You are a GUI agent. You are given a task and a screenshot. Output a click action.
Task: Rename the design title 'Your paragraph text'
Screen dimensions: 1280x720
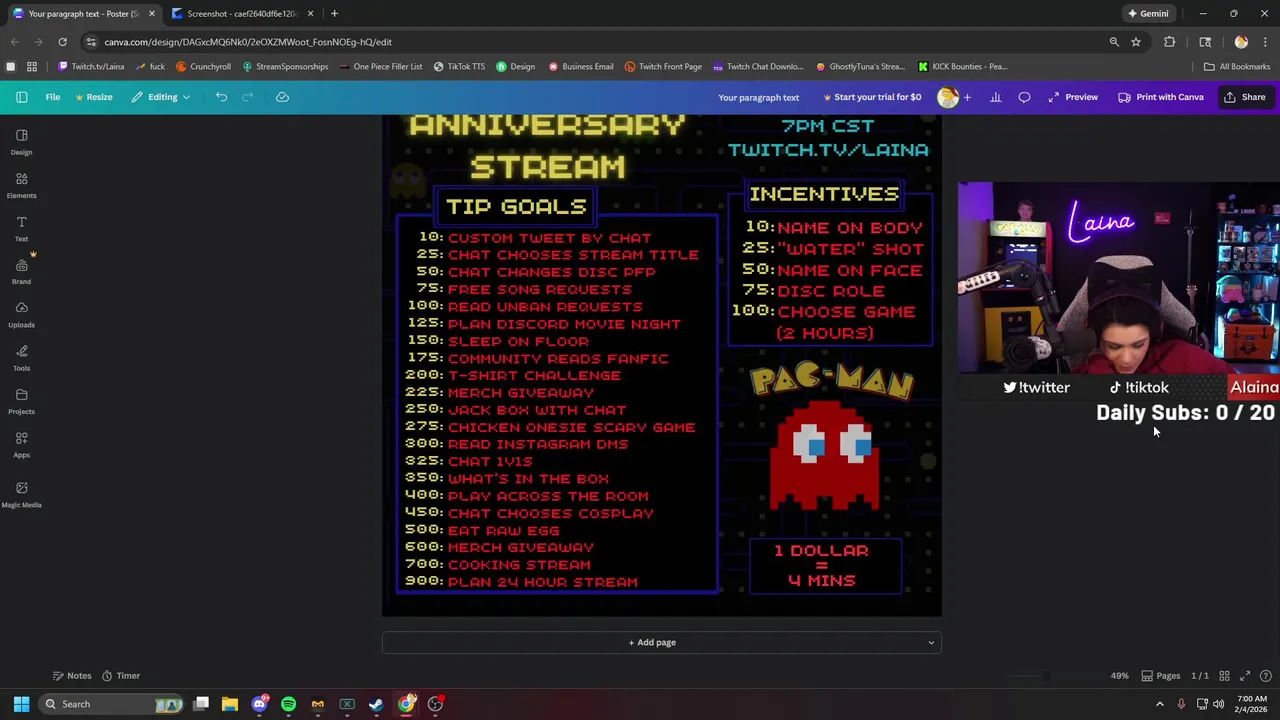pyautogui.click(x=758, y=97)
